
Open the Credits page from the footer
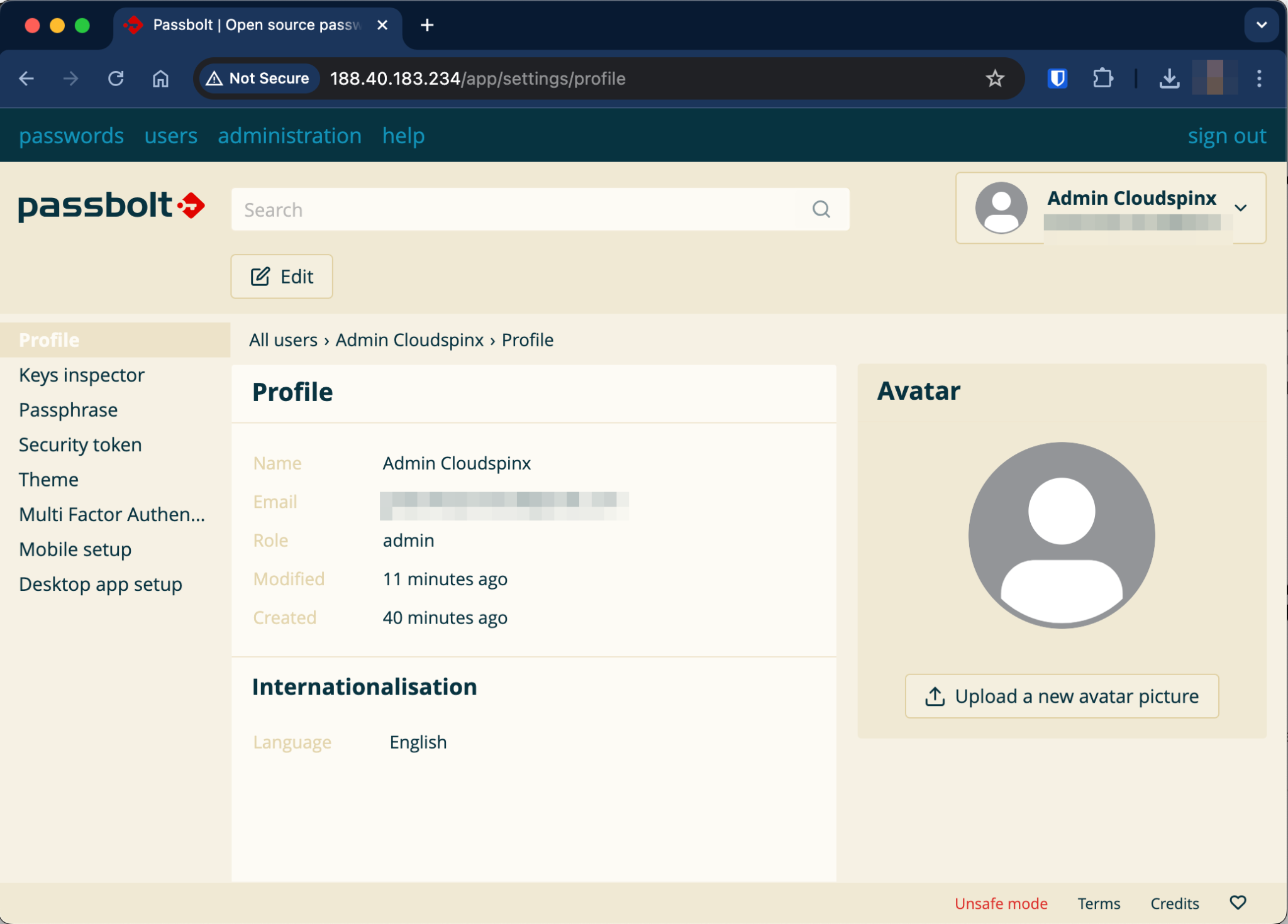[x=1175, y=903]
